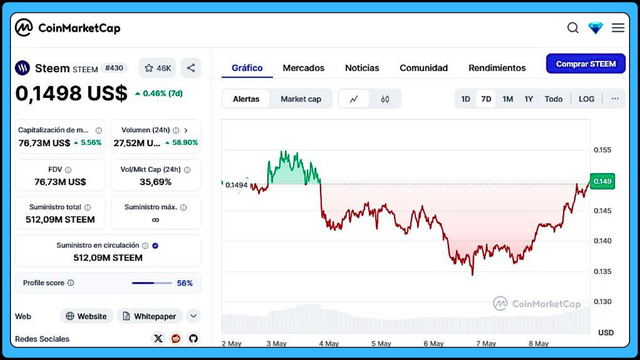The height and width of the screenshot is (360, 640).
Task: Open chart more options ellipsis
Action: [615, 99]
